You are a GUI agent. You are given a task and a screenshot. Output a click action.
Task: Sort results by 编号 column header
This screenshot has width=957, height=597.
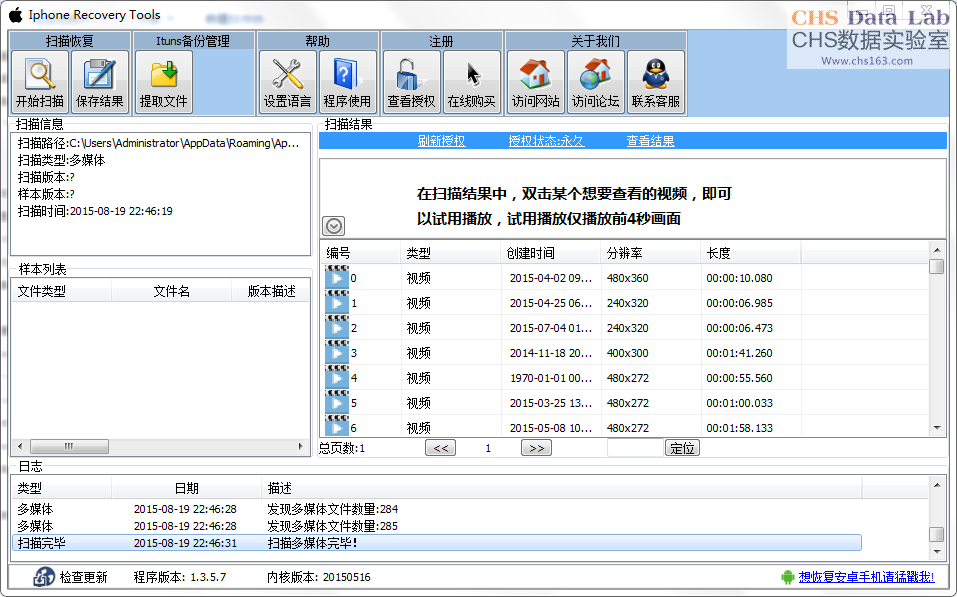coord(360,253)
